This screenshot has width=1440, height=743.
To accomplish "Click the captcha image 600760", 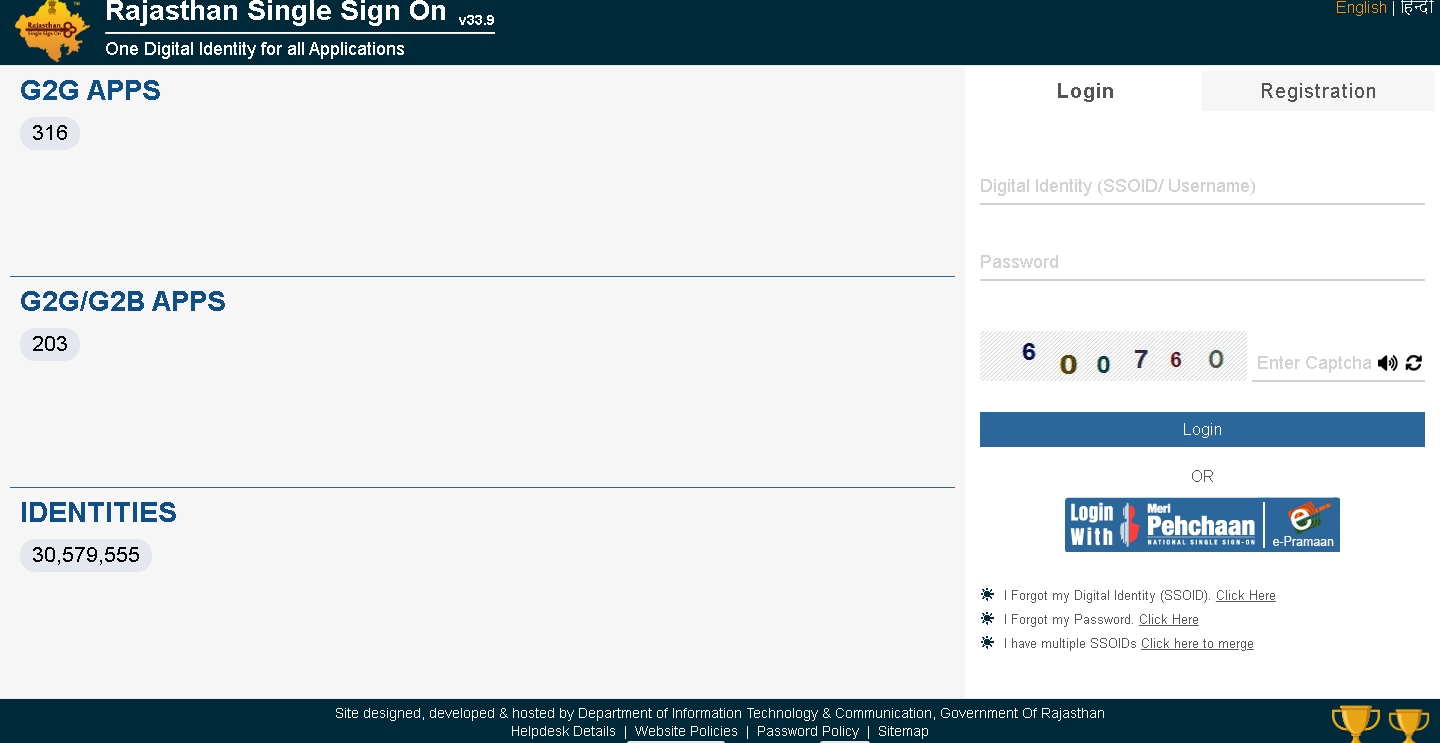I will (x=1113, y=356).
